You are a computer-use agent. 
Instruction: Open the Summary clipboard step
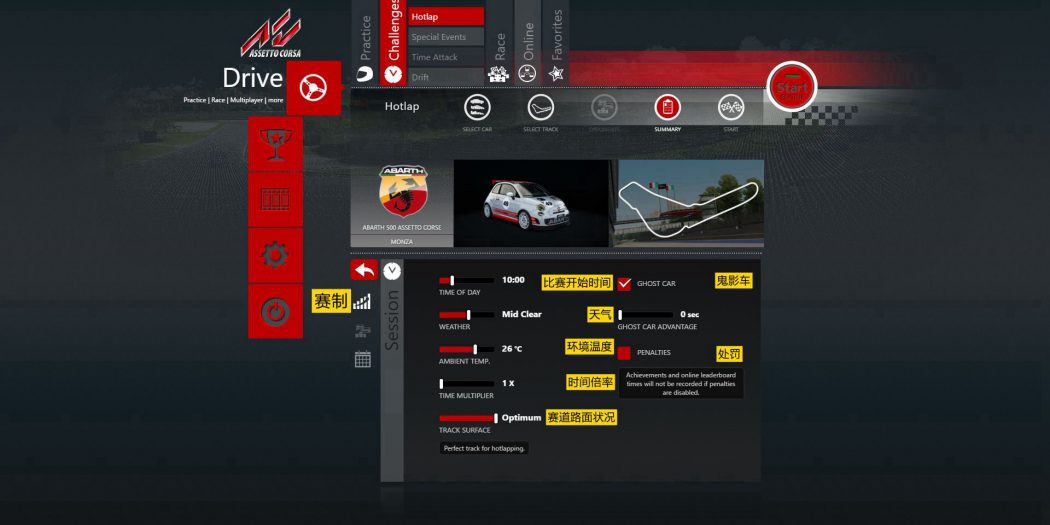tap(668, 107)
